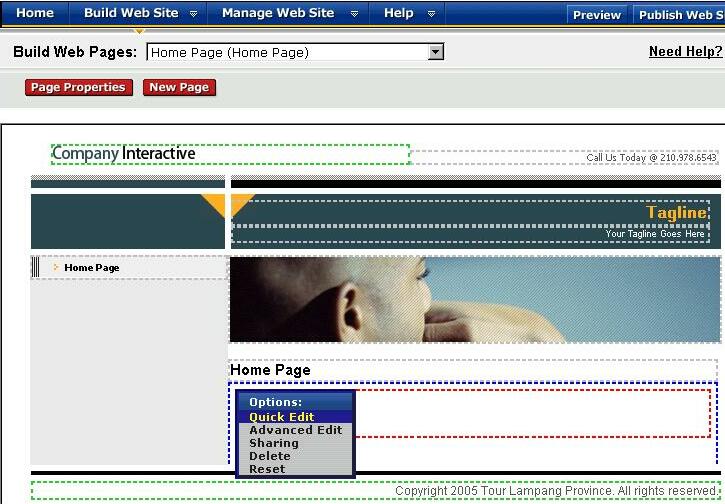Create a page with New Page button
725x504 pixels.
tap(179, 87)
